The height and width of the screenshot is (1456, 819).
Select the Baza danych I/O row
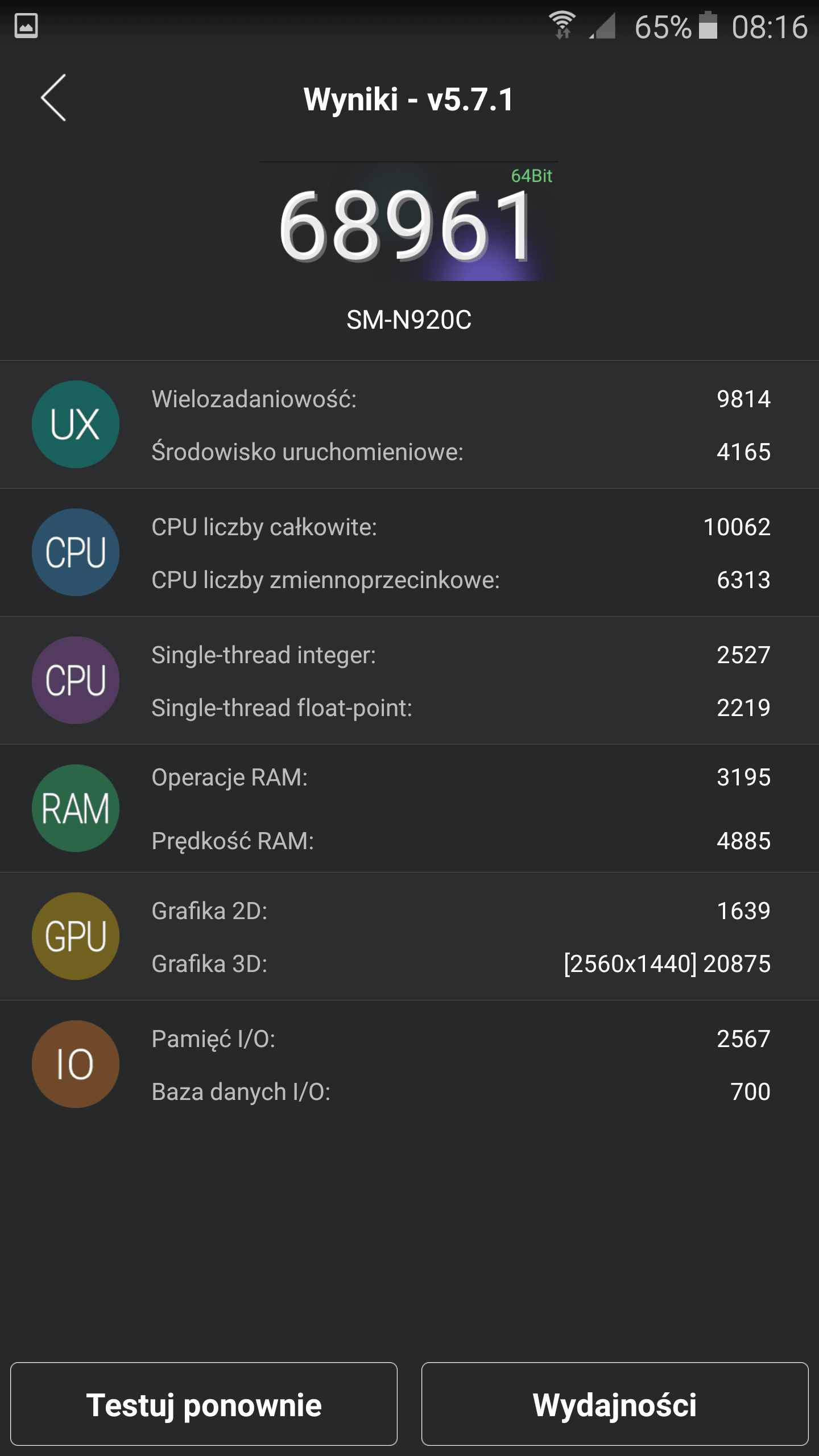click(x=461, y=1091)
